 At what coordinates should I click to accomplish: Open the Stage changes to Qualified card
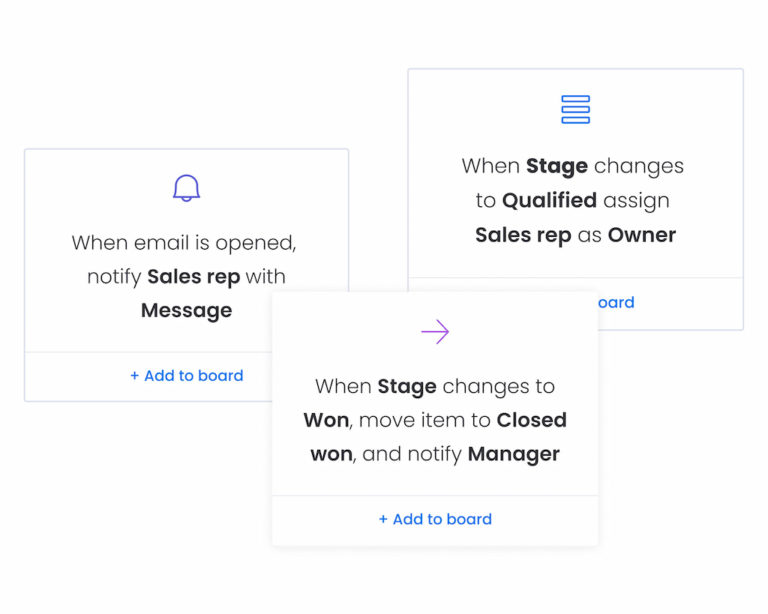tap(576, 199)
